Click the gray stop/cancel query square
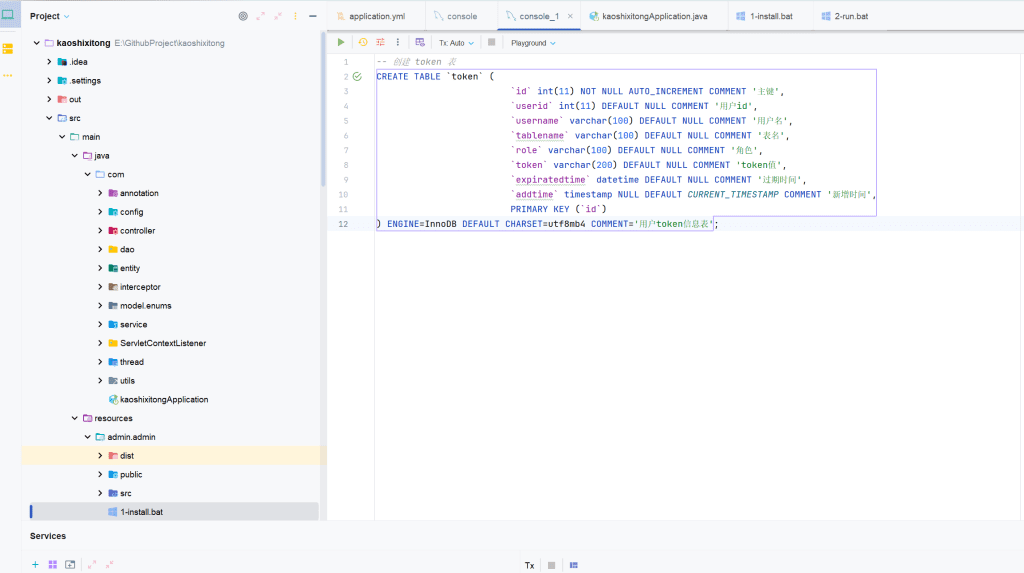The height and width of the screenshot is (573, 1024). pyautogui.click(x=492, y=42)
